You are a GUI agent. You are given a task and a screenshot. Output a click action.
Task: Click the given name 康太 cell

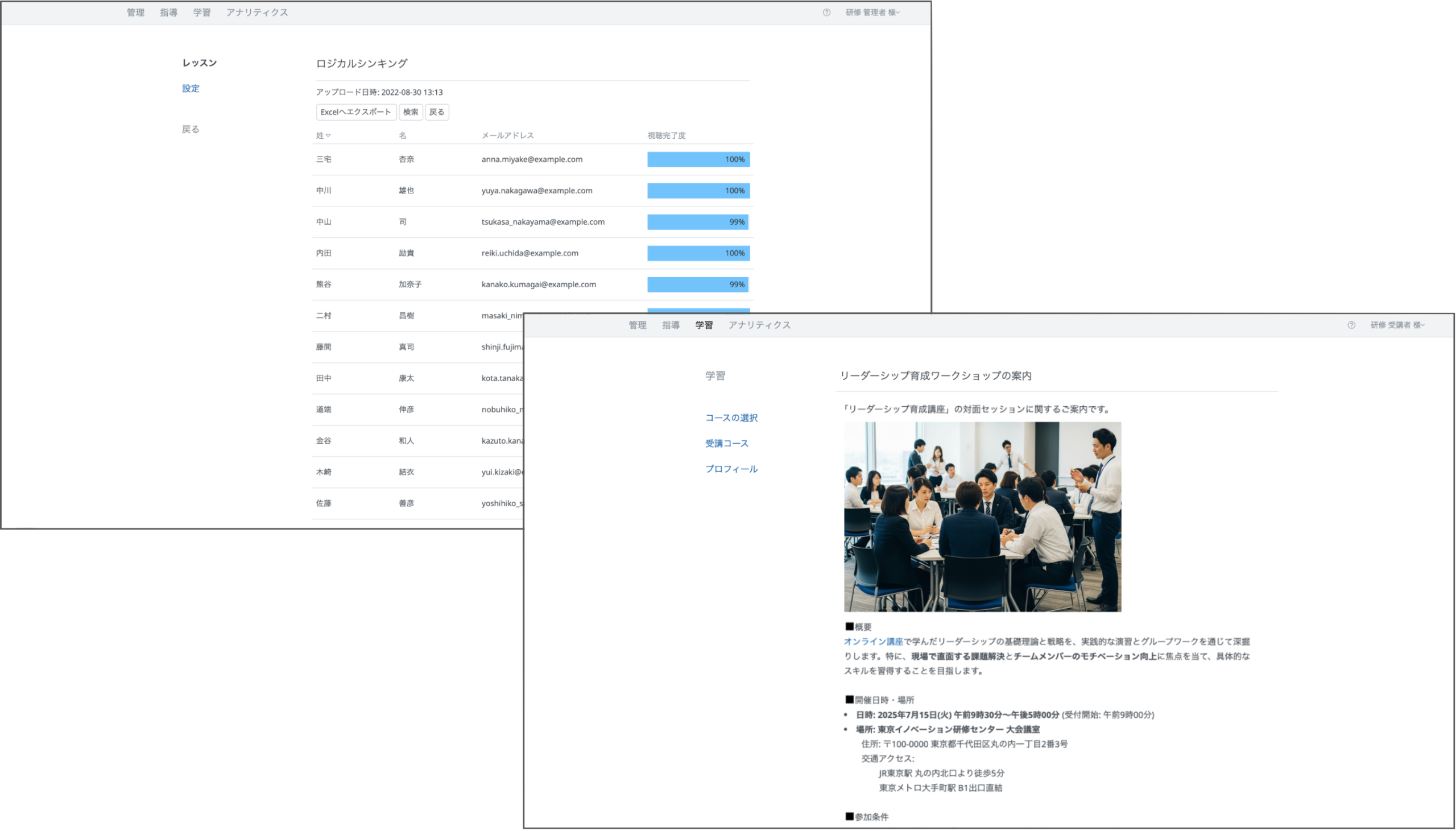[x=406, y=378]
